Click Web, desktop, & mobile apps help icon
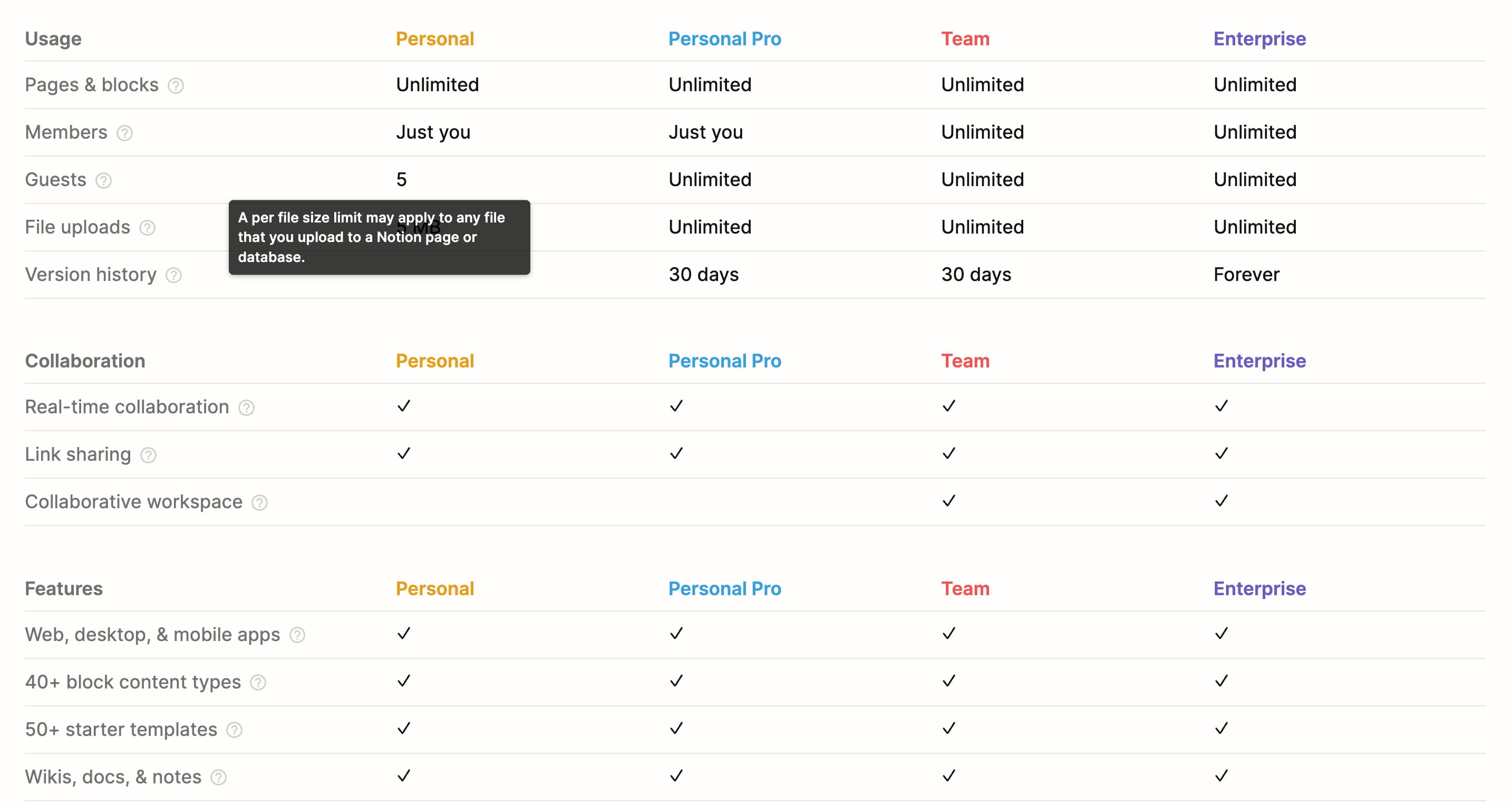 tap(297, 635)
